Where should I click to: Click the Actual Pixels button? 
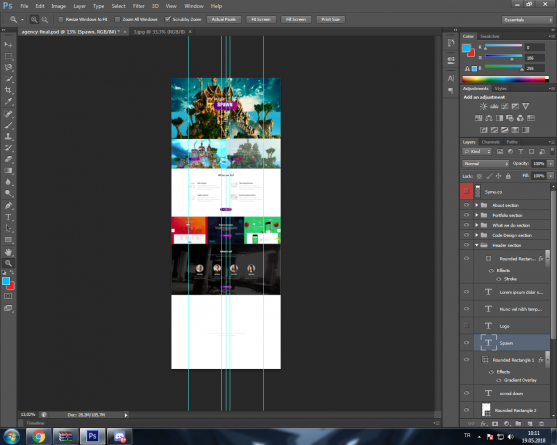click(x=224, y=20)
